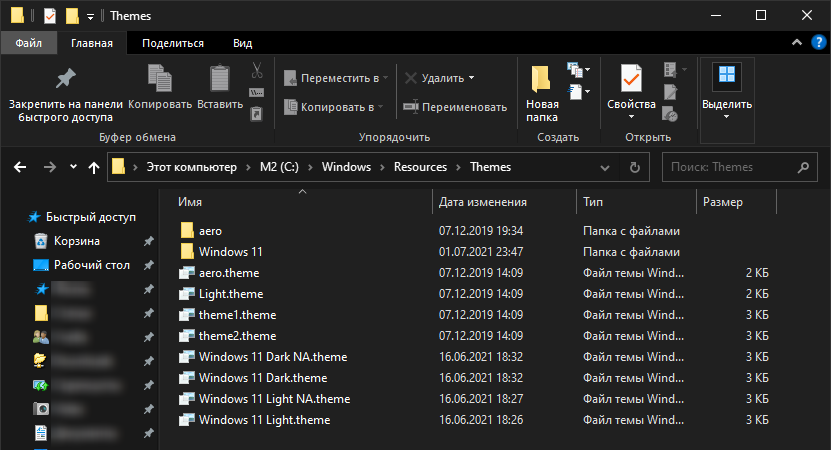Create a new folder
Image resolution: width=831 pixels, height=450 pixels.
click(542, 94)
